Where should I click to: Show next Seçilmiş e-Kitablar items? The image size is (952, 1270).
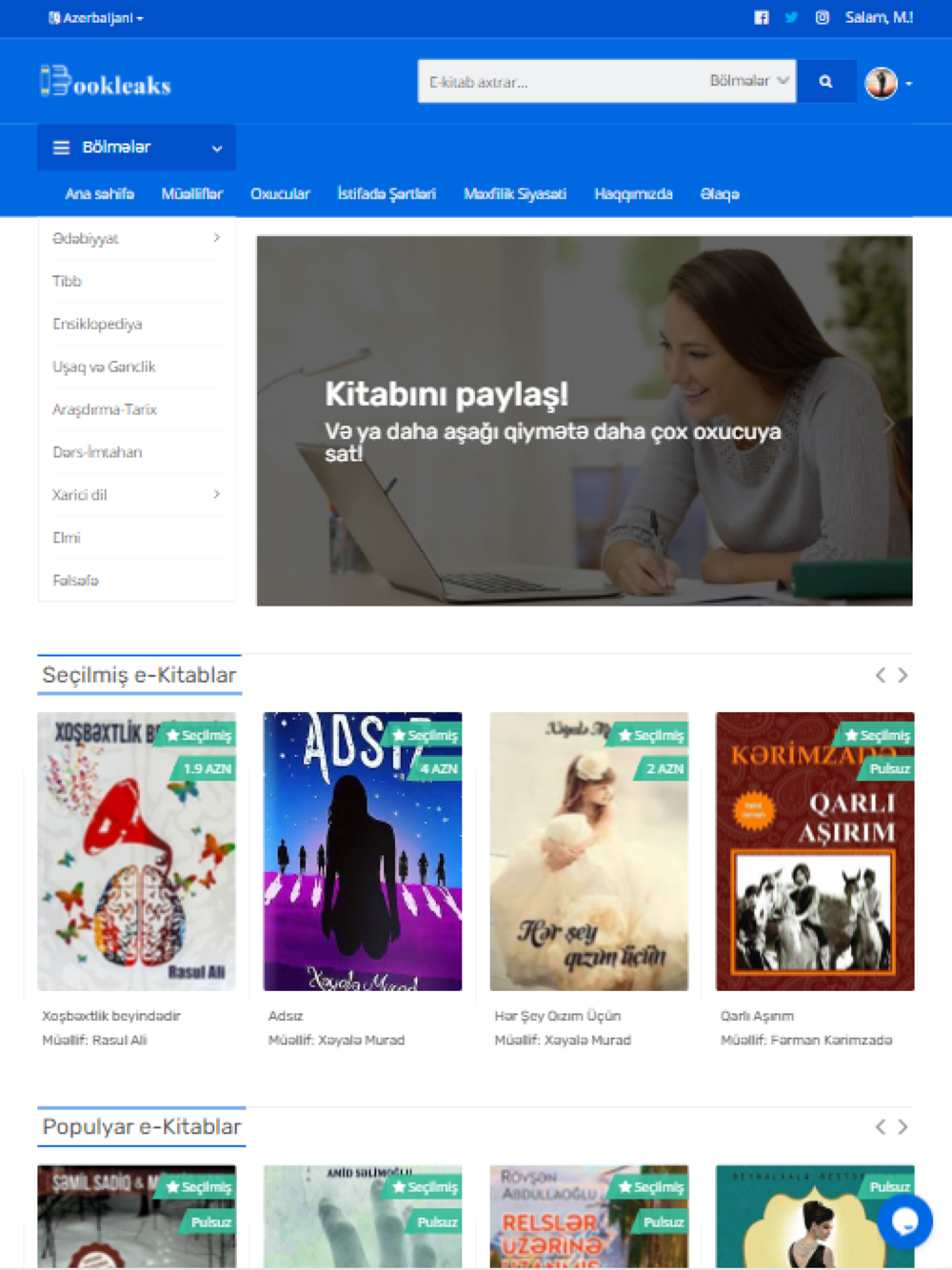point(902,675)
